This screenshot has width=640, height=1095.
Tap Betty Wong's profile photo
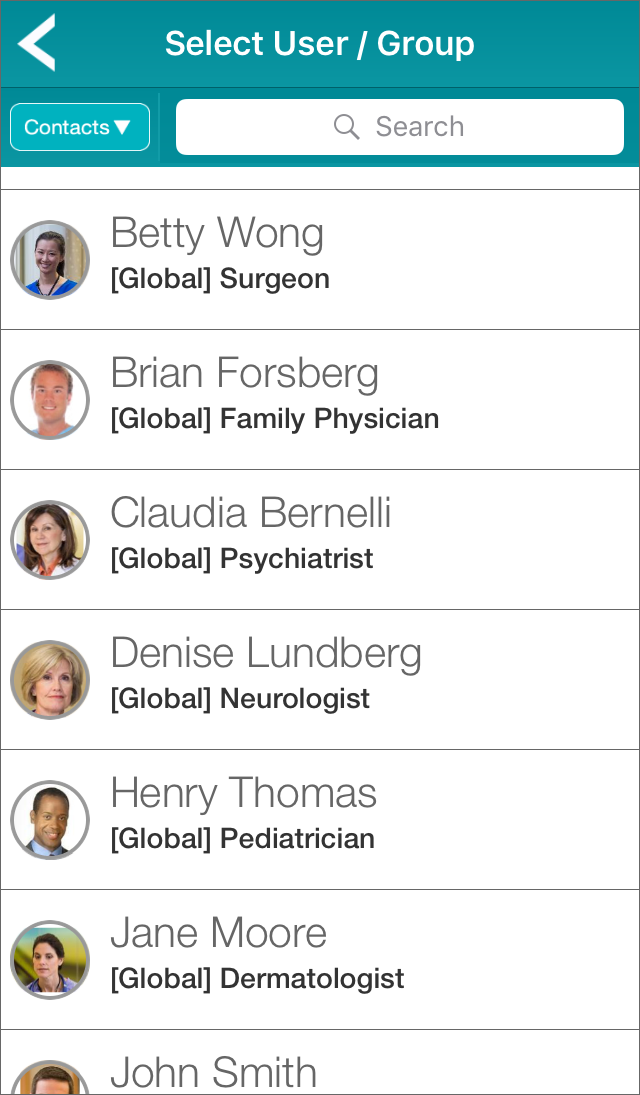point(50,260)
